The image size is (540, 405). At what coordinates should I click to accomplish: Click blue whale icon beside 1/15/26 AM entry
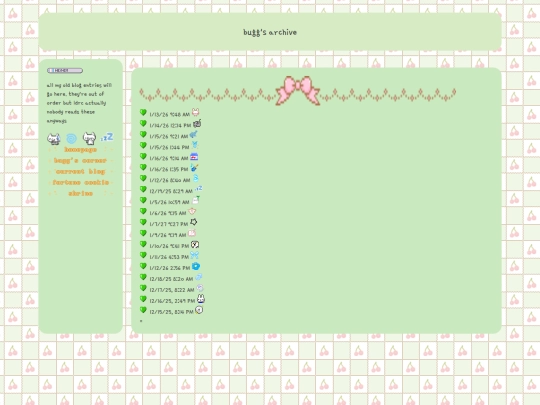point(194,134)
